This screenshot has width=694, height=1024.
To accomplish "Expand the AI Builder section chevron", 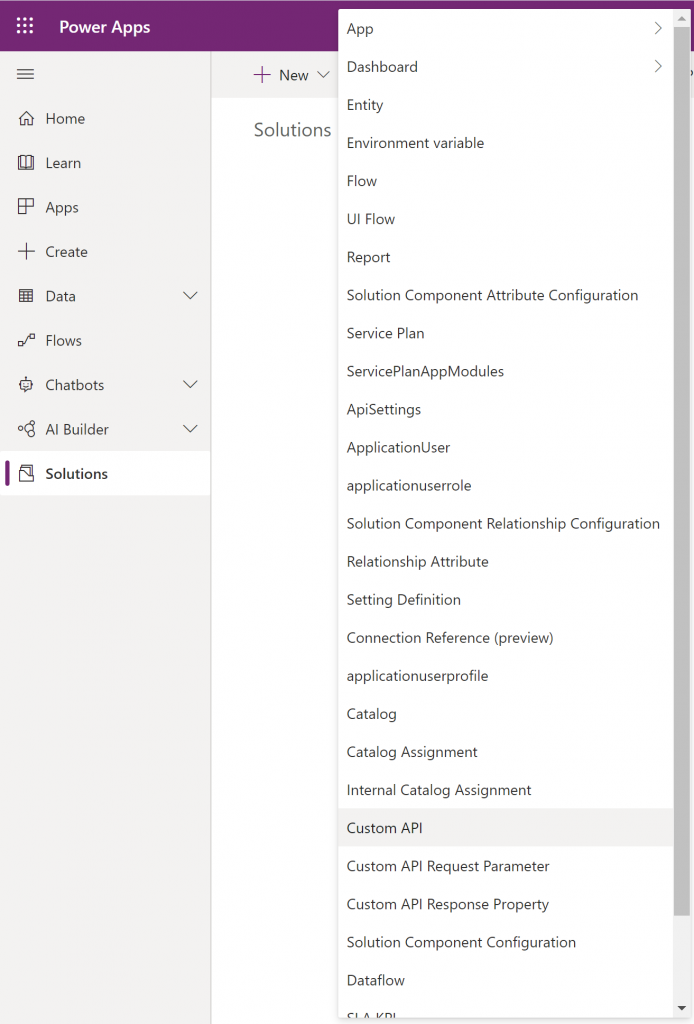I will tap(190, 429).
